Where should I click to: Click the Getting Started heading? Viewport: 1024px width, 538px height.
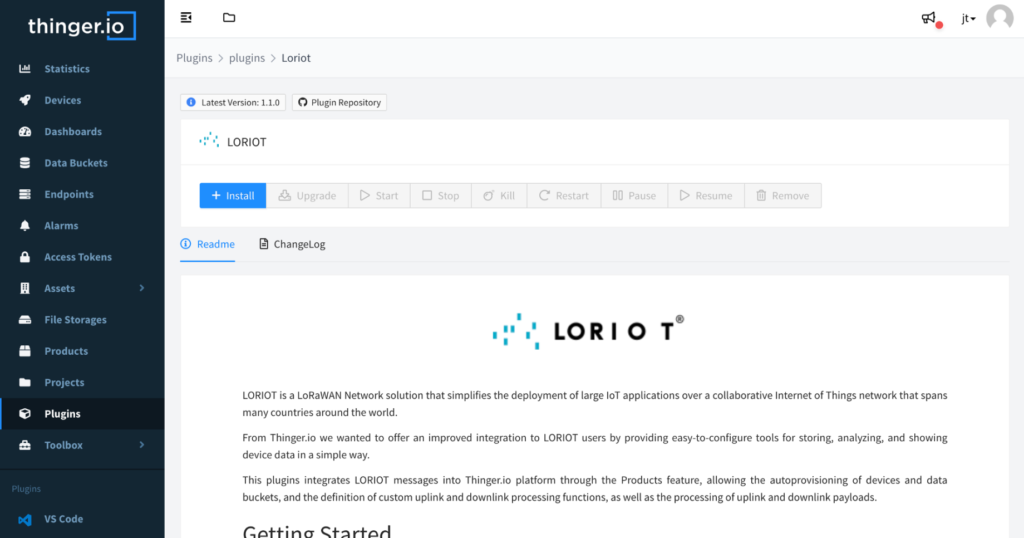pyautogui.click(x=317, y=530)
